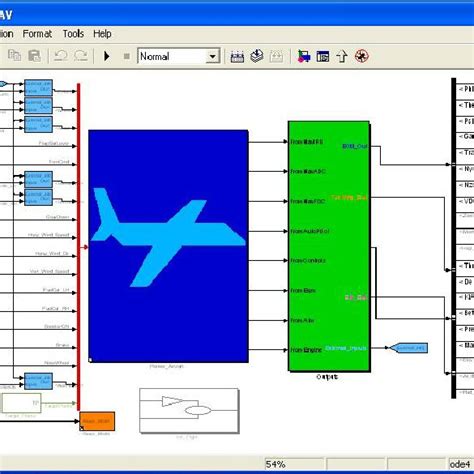Image resolution: width=474 pixels, height=474 pixels.
Task: Start the simulation with the play button
Action: click(107, 56)
